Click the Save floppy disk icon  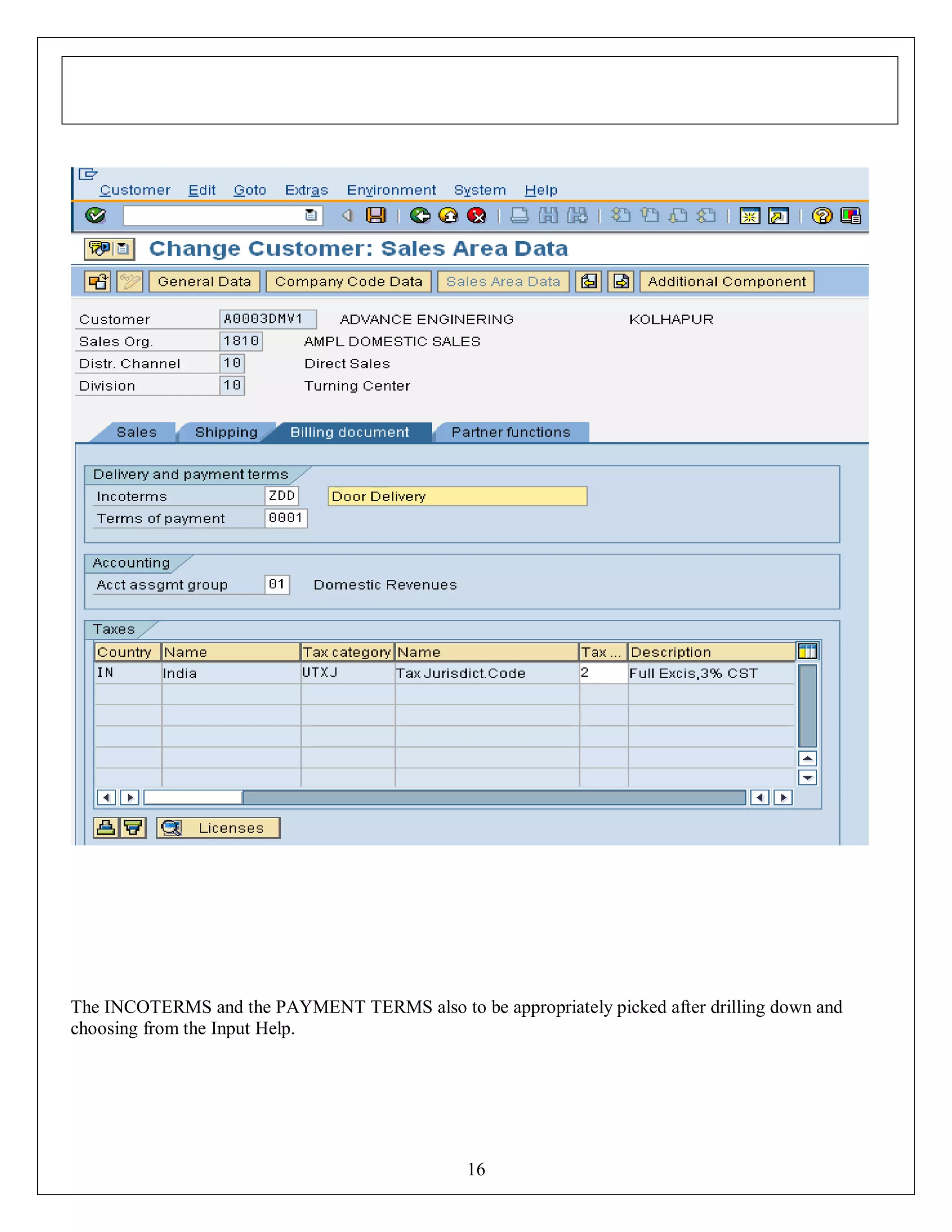[x=376, y=216]
